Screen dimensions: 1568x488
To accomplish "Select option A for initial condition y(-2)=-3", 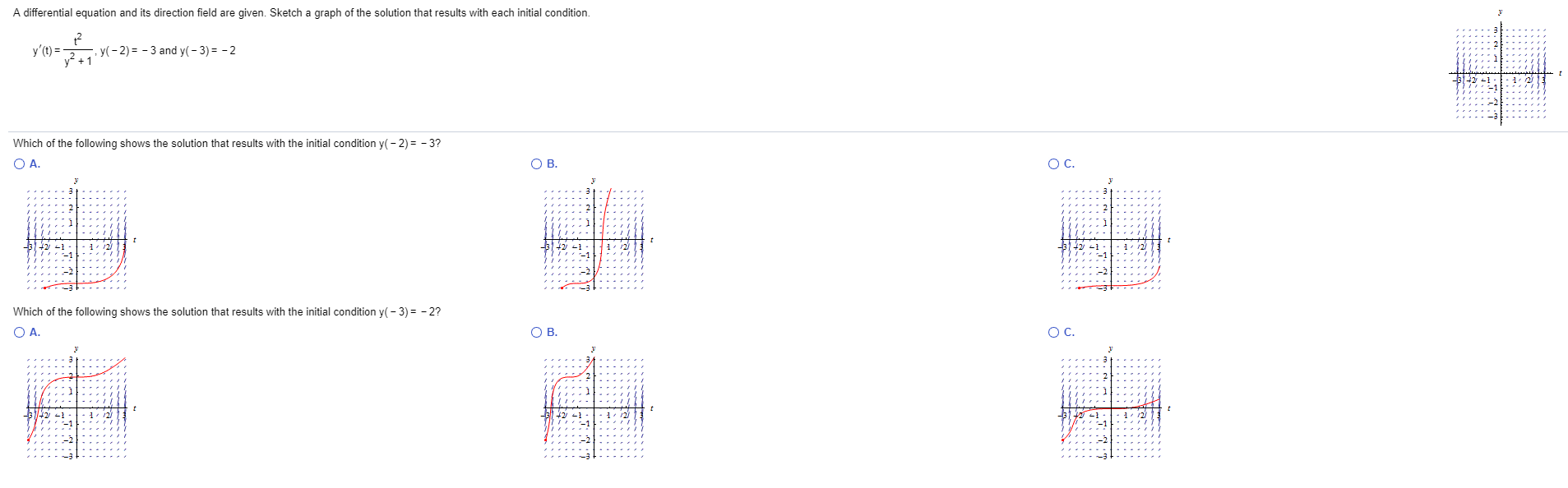I will click(x=18, y=163).
